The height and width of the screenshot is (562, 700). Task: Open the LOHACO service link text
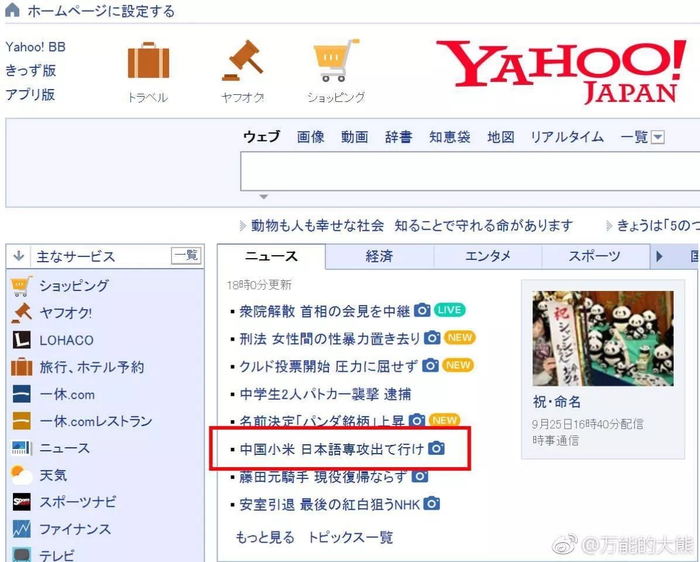coord(67,340)
